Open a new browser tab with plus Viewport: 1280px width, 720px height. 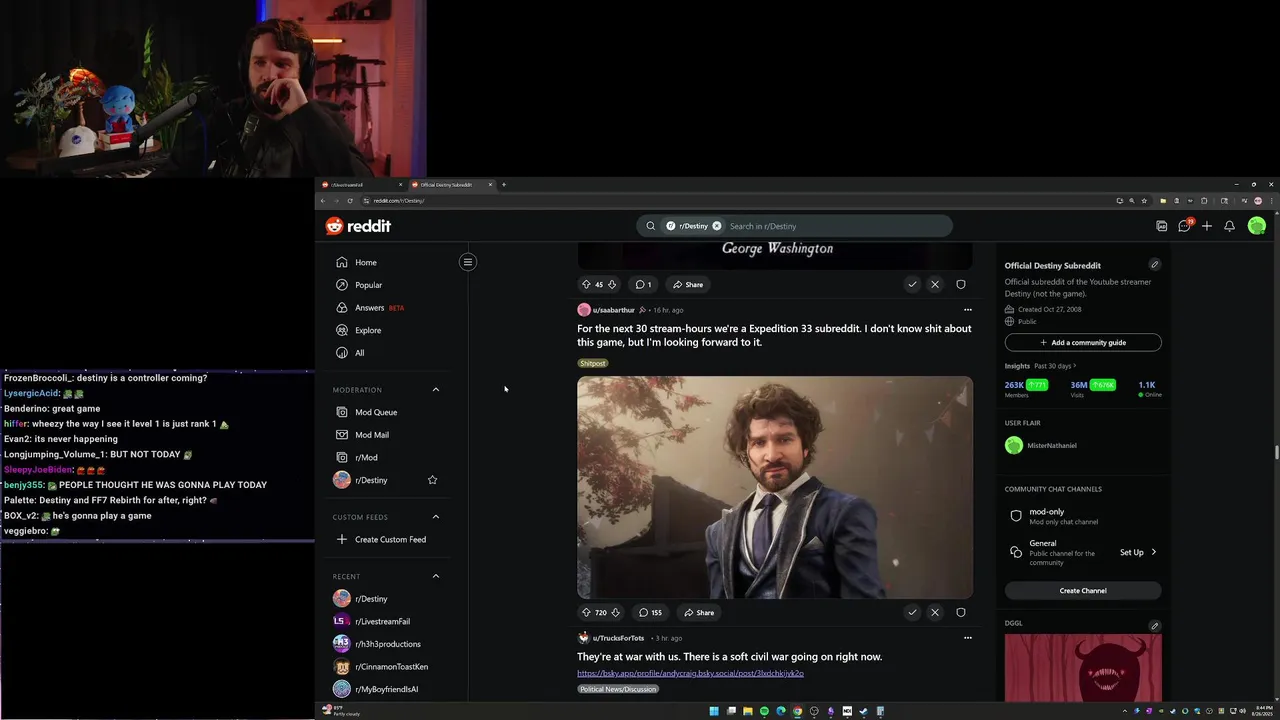click(x=504, y=185)
